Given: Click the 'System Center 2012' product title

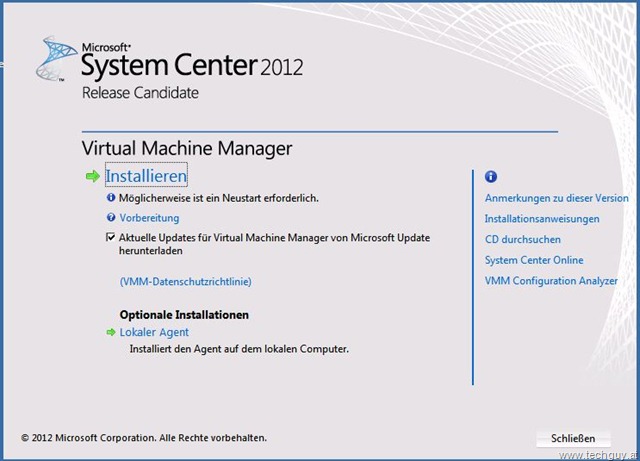Looking at the screenshot, I should coord(192,65).
